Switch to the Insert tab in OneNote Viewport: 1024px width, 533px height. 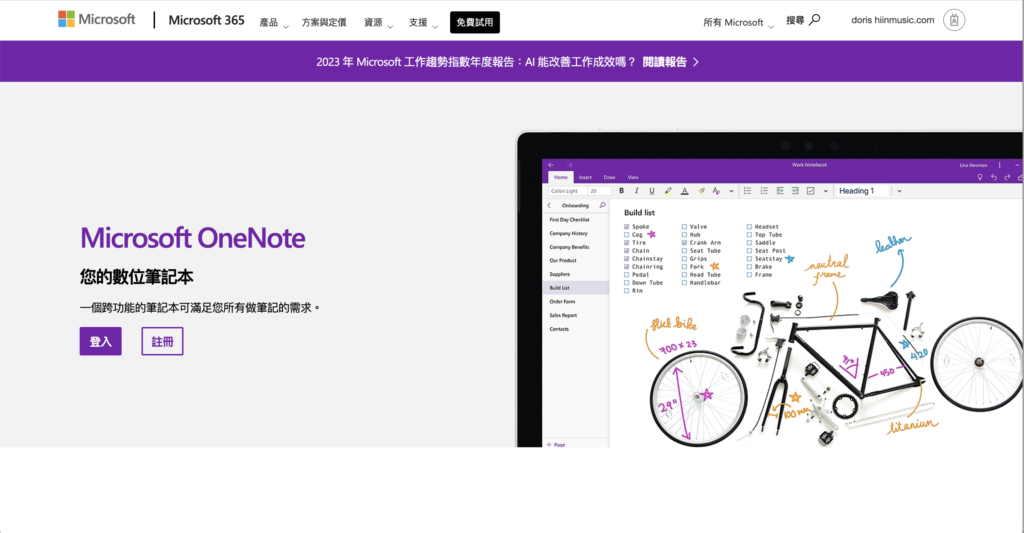pos(585,177)
